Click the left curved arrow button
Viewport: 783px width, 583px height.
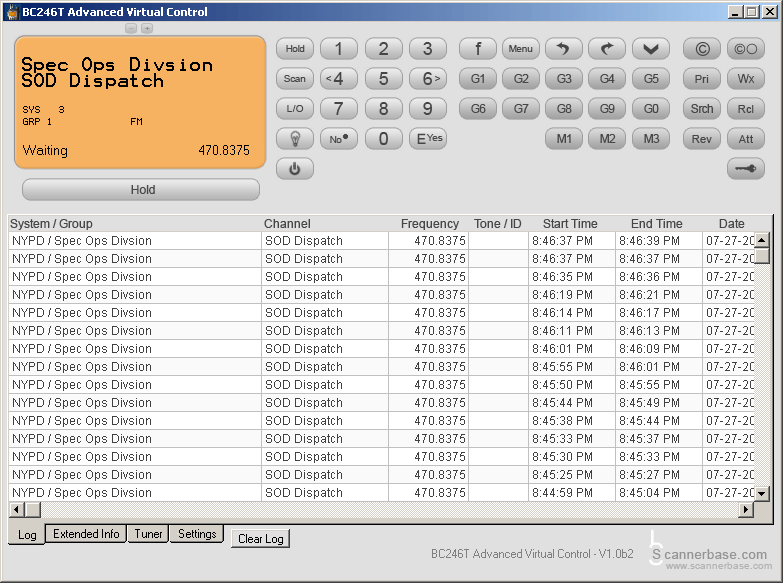pyautogui.click(x=563, y=48)
